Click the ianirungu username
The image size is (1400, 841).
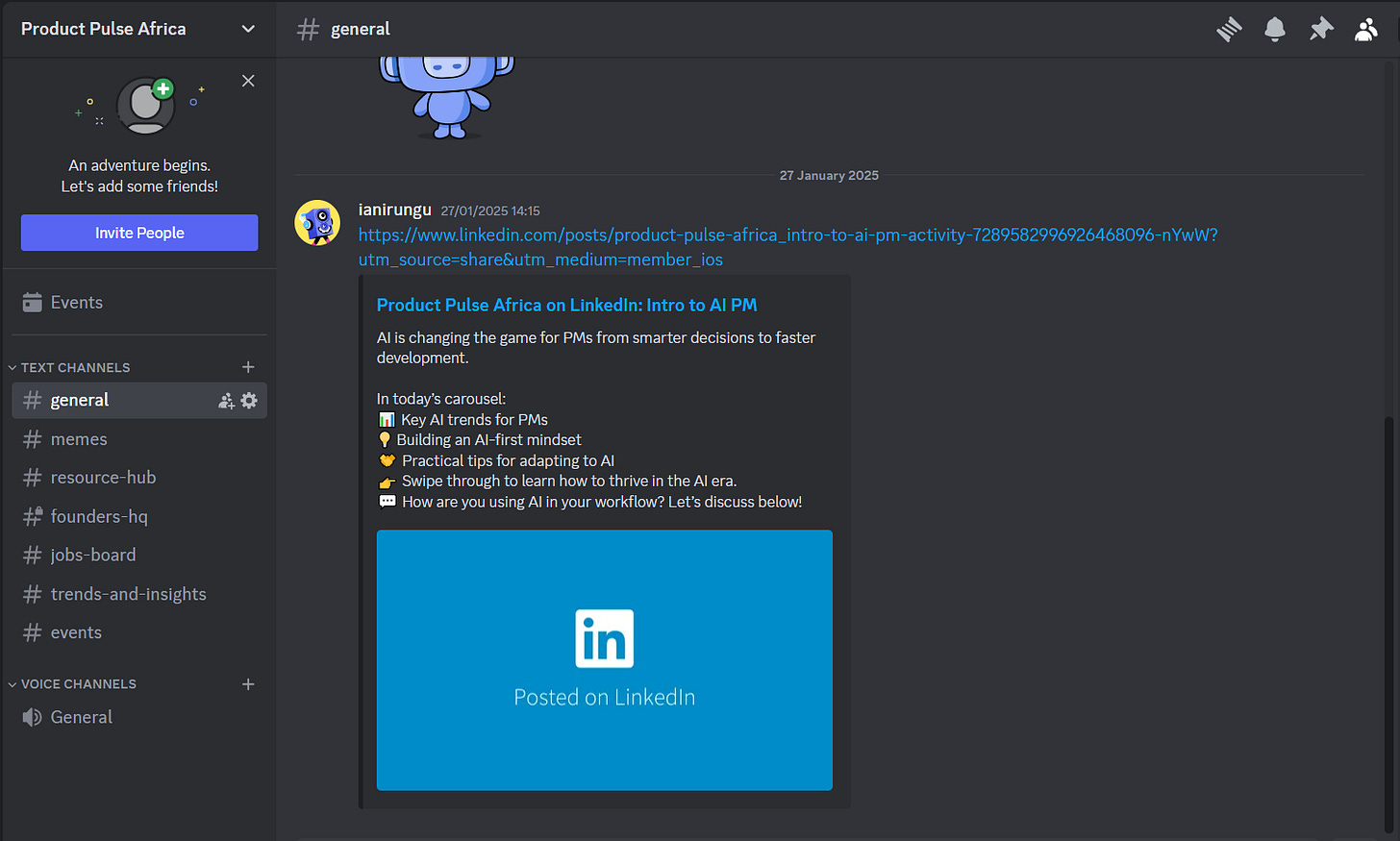(x=394, y=210)
